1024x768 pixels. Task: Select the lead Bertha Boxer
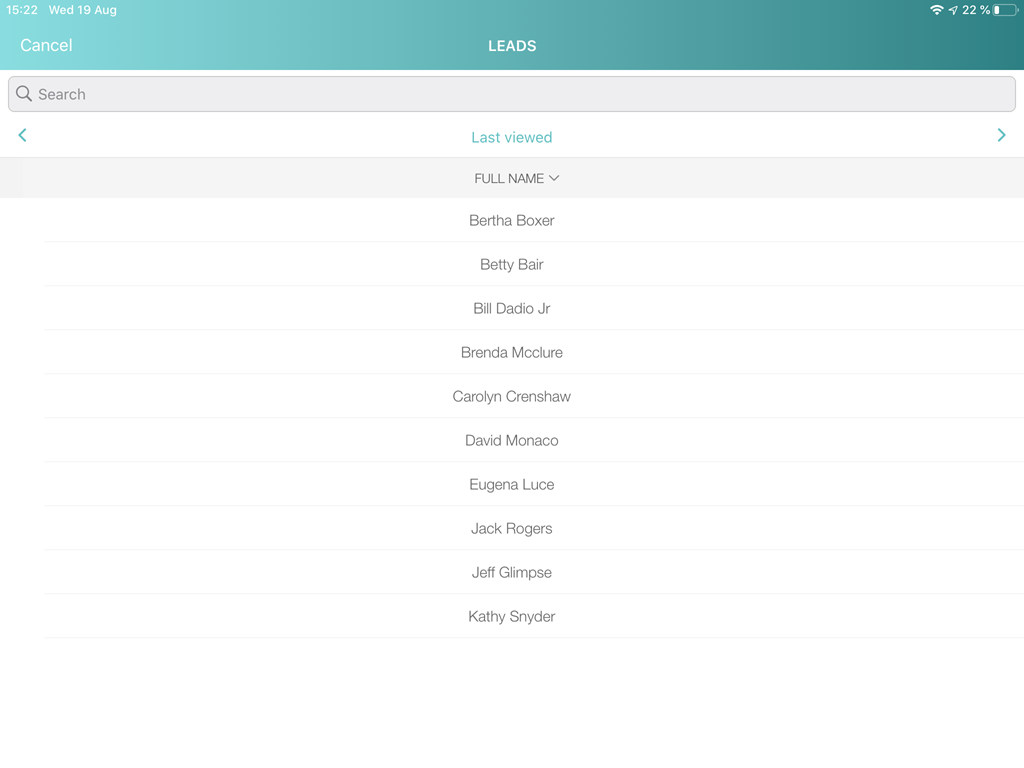[x=512, y=220]
